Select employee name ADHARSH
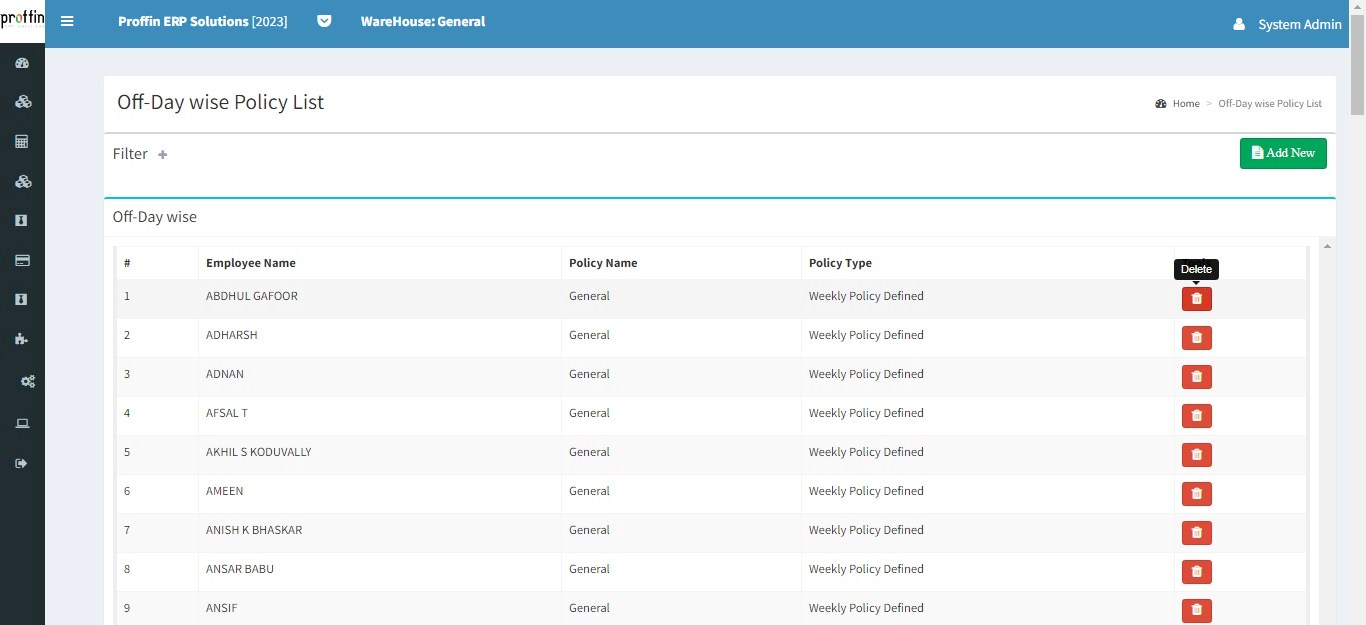1366x625 pixels. point(232,335)
